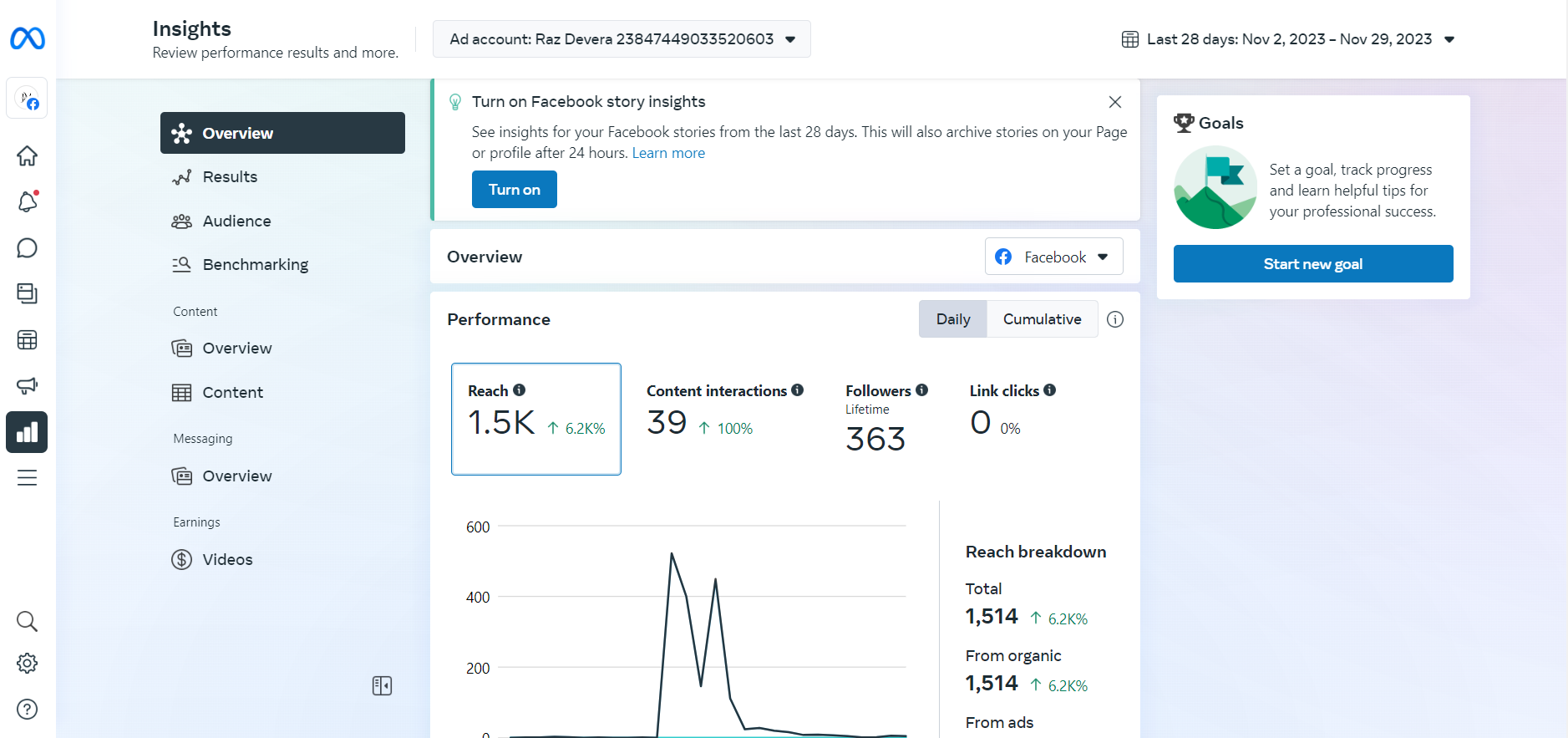
Task: Select the Reach metric card
Action: tap(535, 419)
